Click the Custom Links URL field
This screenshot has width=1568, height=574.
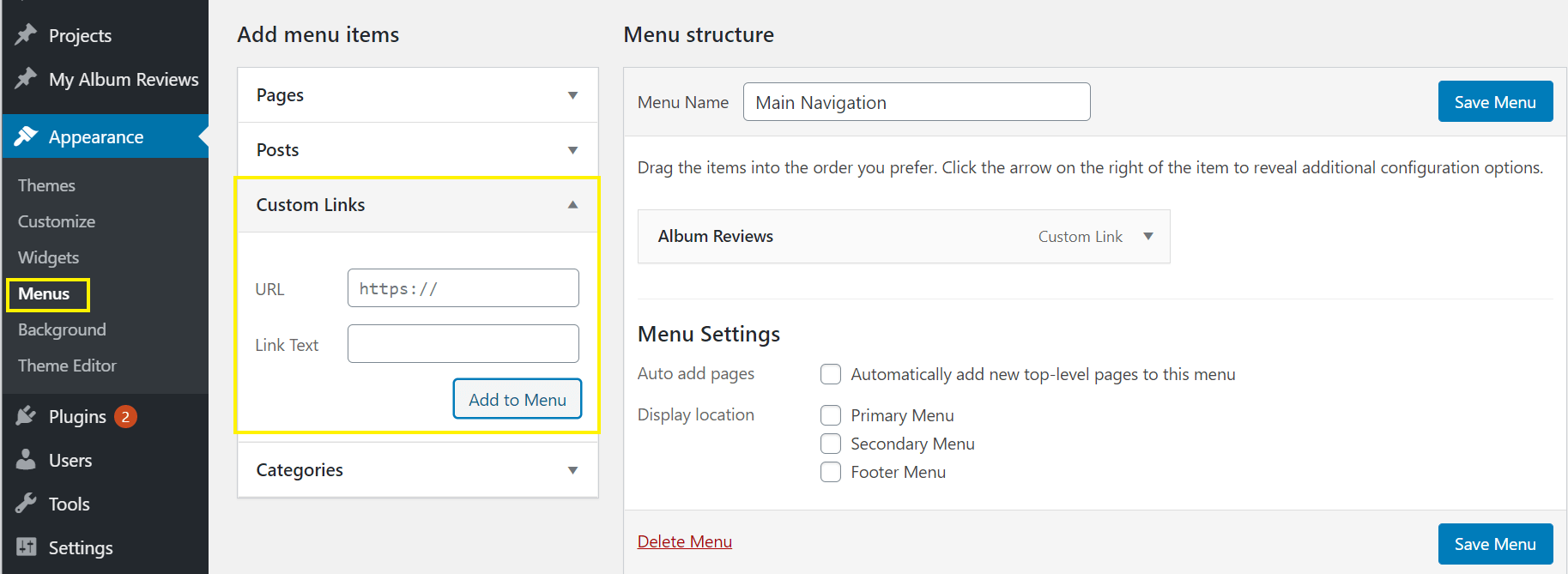pos(463,288)
